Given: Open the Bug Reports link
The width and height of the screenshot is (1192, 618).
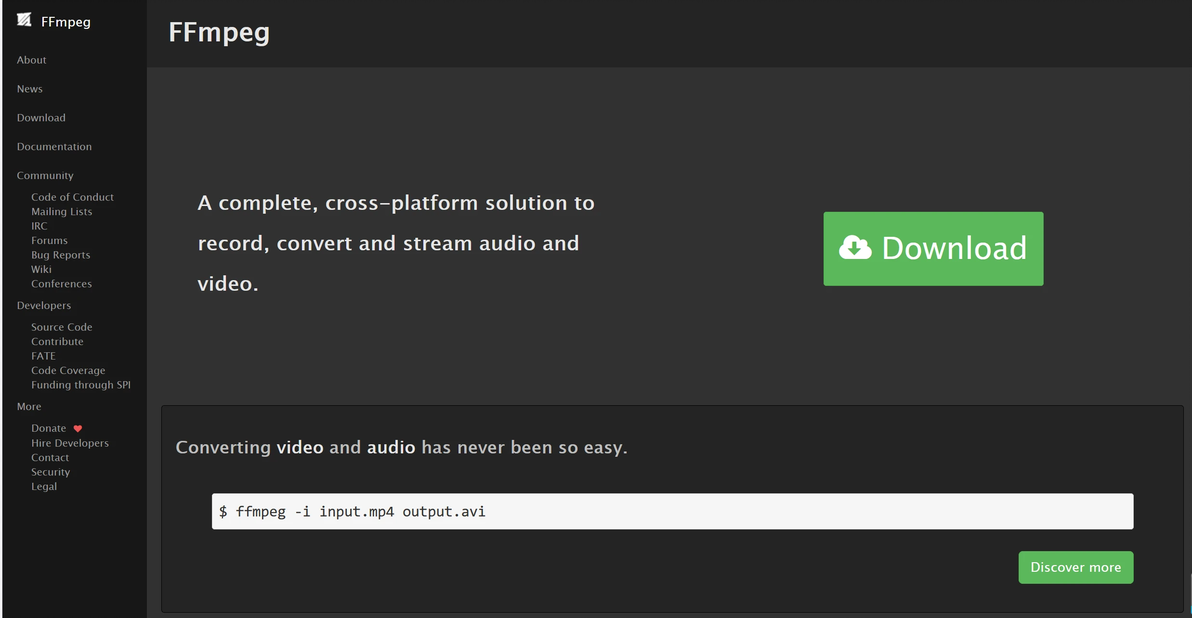Looking at the screenshot, I should 60,255.
